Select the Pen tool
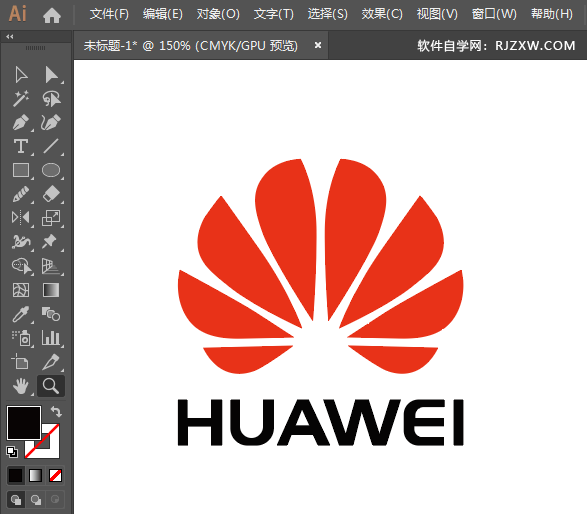This screenshot has width=587, height=514. click(x=21, y=122)
